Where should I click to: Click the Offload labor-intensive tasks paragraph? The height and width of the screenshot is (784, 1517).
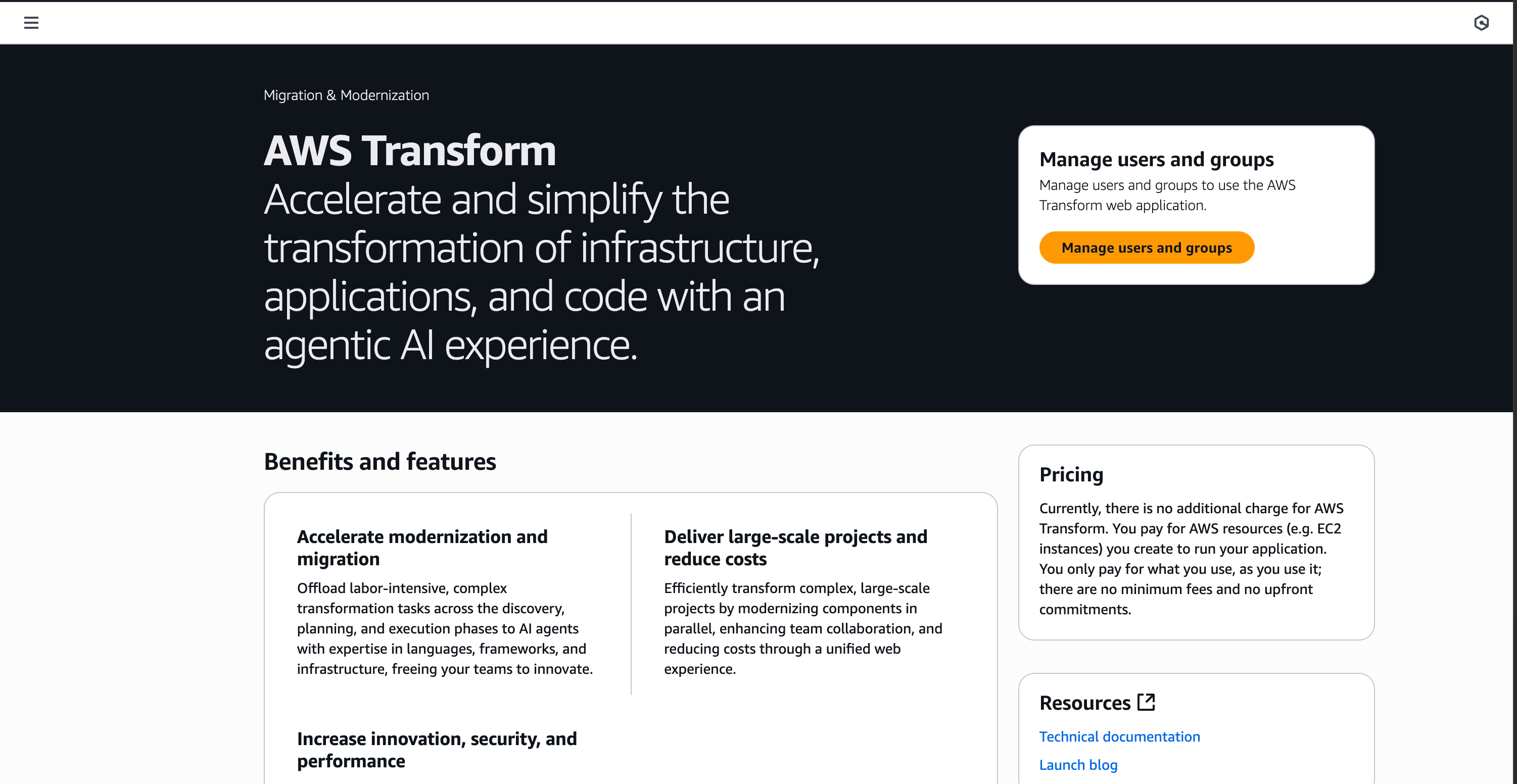pos(445,628)
